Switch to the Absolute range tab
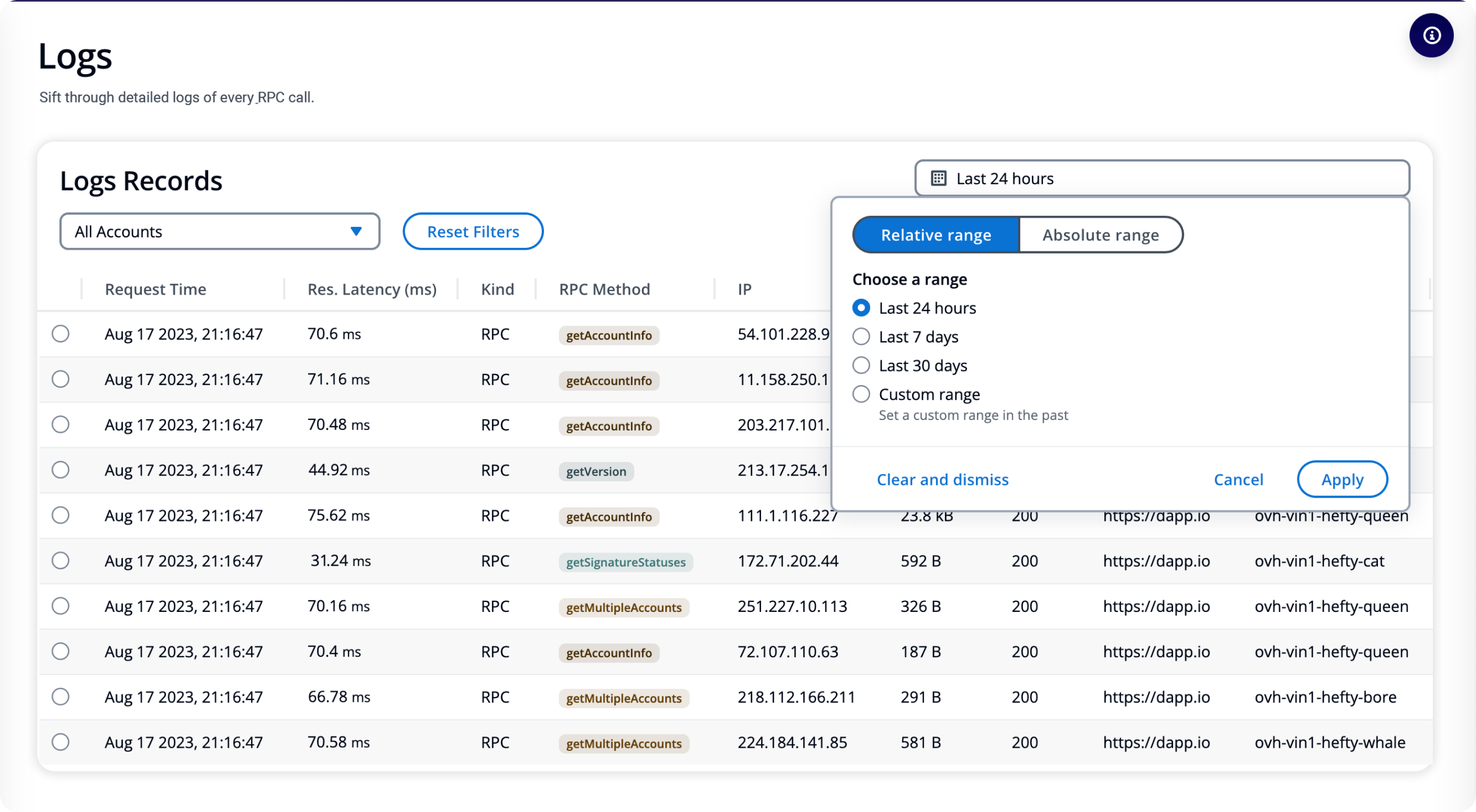This screenshot has height=812, width=1476. click(x=1099, y=234)
